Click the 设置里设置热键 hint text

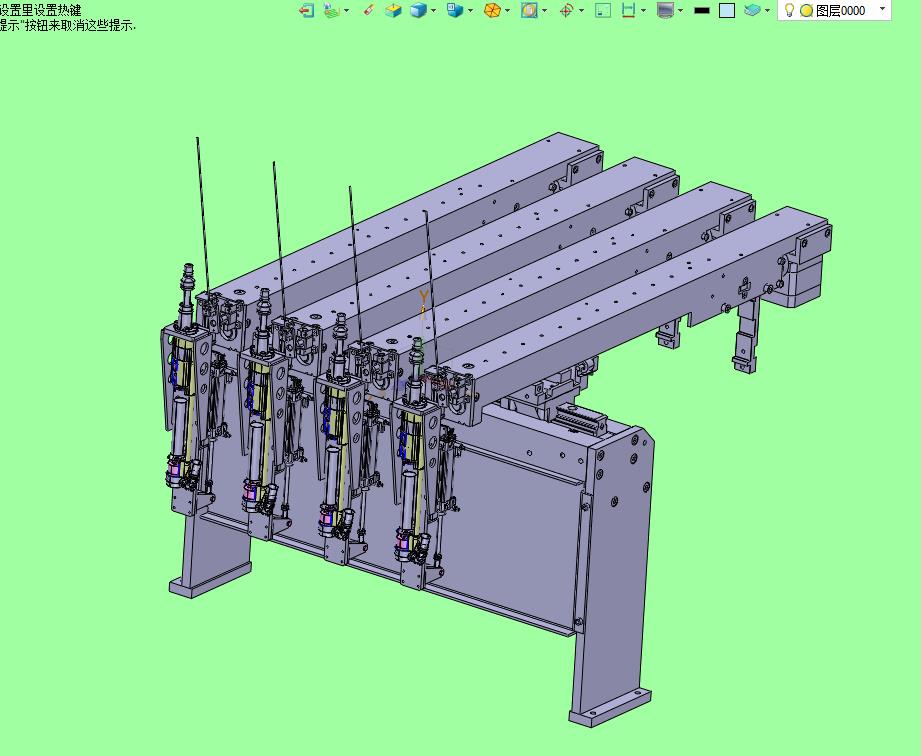(41, 10)
